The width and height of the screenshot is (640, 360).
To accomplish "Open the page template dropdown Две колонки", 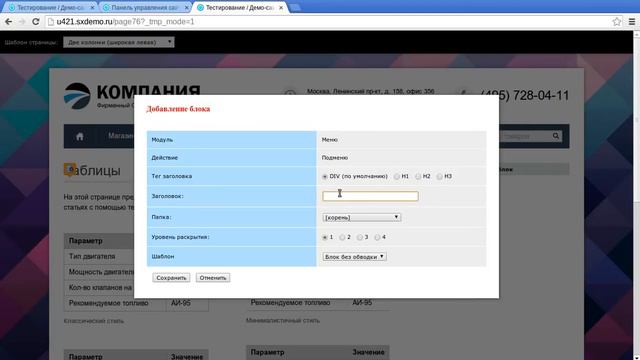I will pos(119,42).
